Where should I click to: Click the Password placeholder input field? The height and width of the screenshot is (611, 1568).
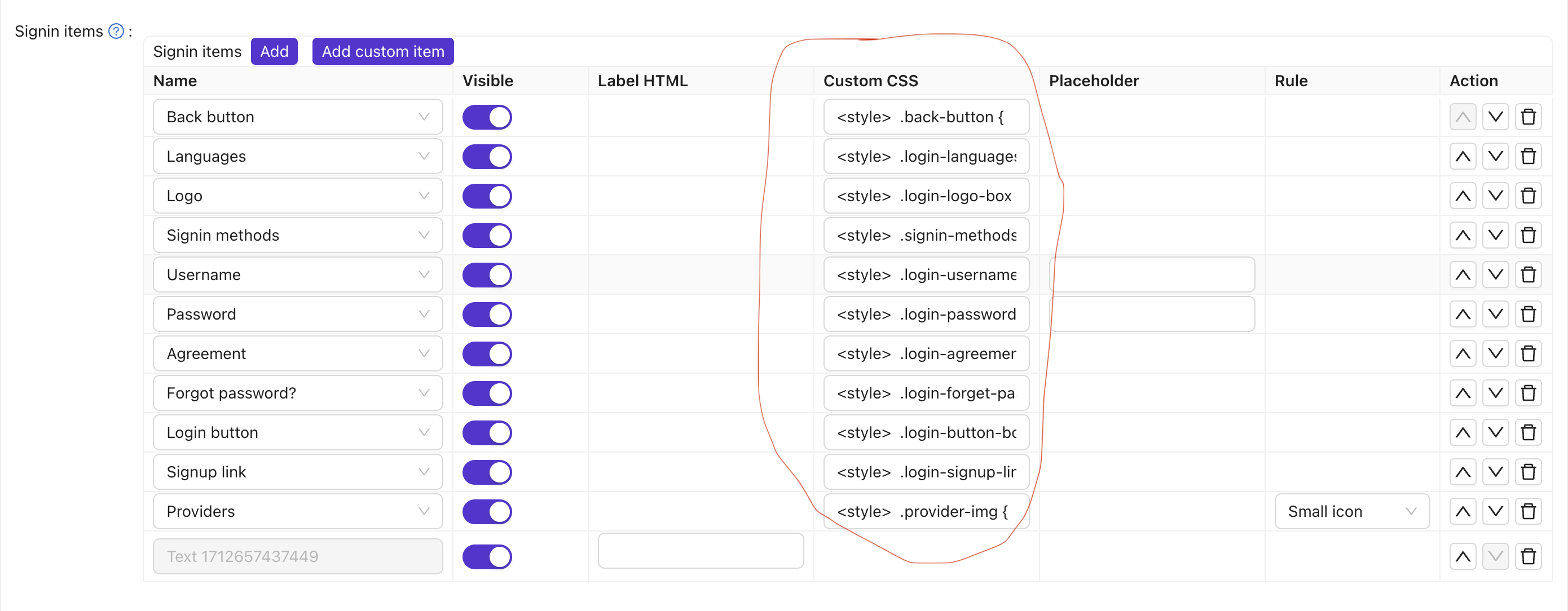[x=1152, y=315]
